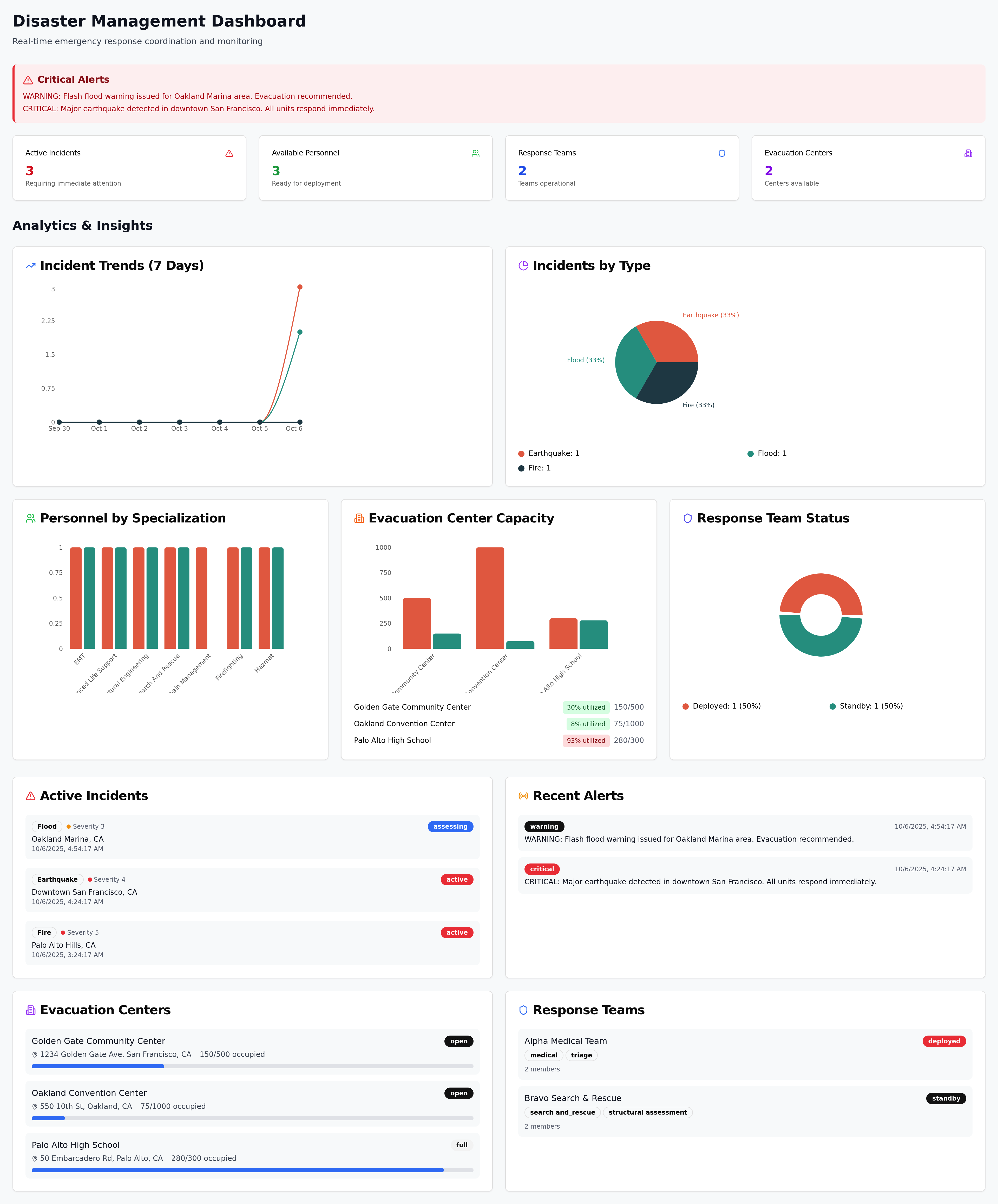Click the Incident Trends chart line icon
This screenshot has width=998, height=1204.
(30, 265)
